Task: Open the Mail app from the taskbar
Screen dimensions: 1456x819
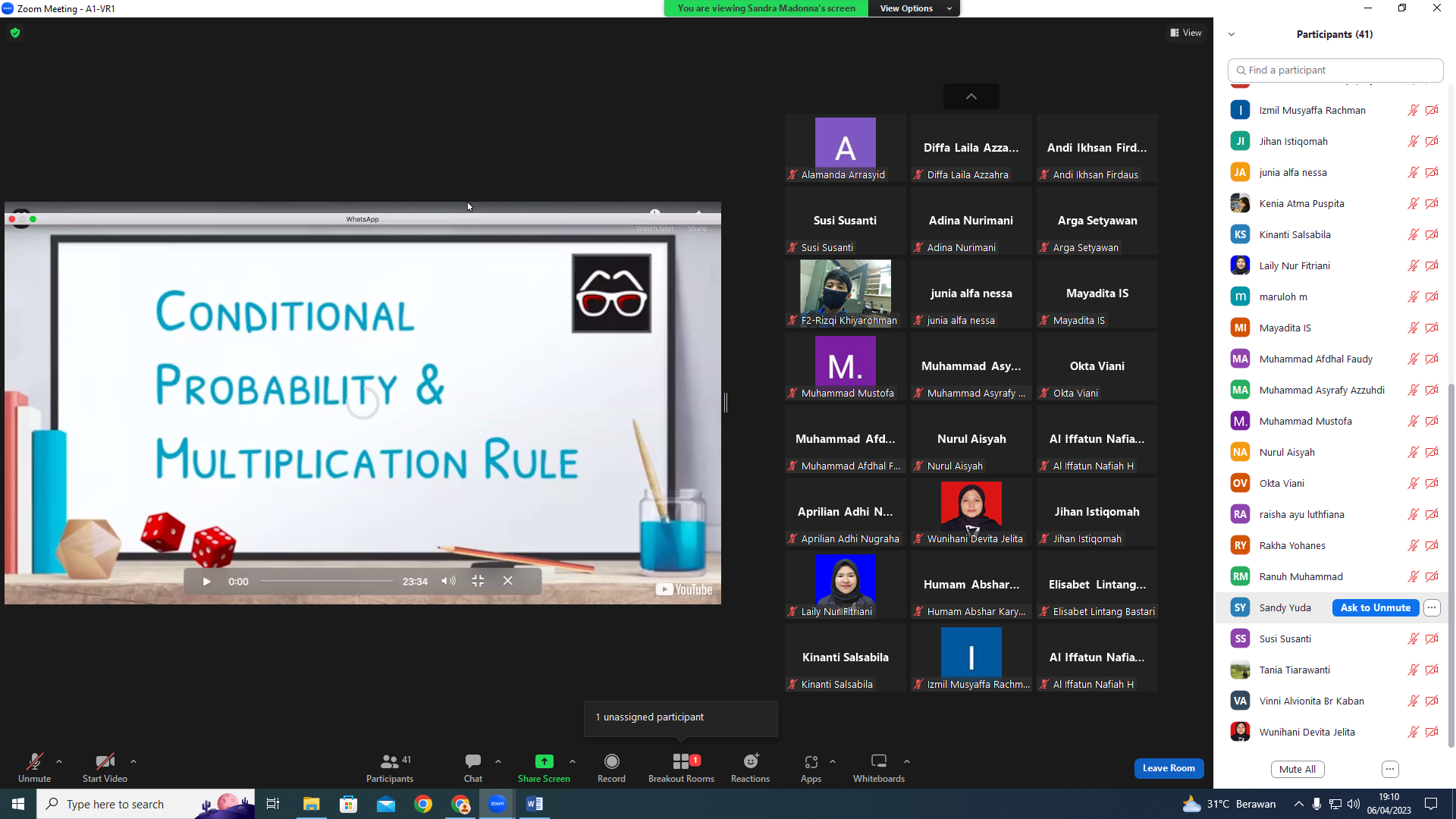Action: [386, 804]
